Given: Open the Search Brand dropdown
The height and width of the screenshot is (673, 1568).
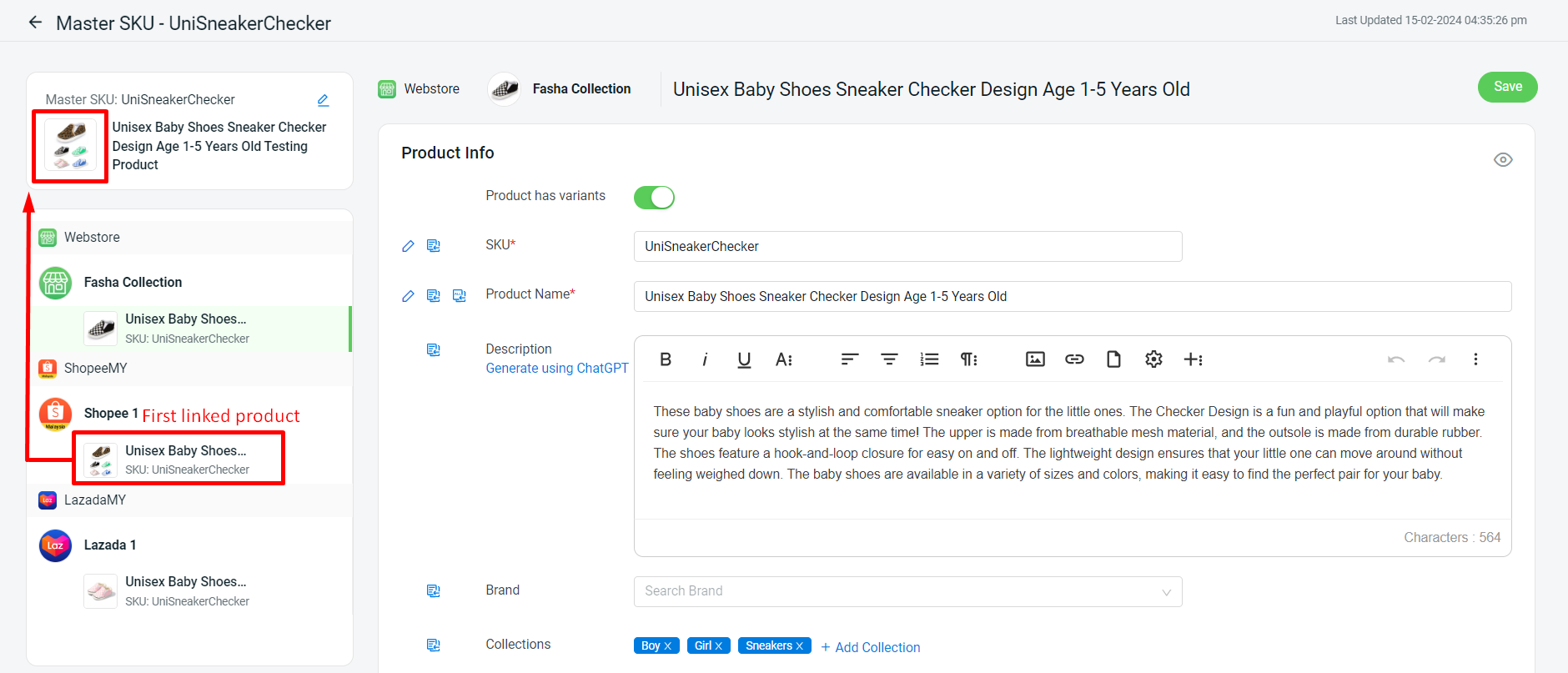Looking at the screenshot, I should [x=907, y=591].
